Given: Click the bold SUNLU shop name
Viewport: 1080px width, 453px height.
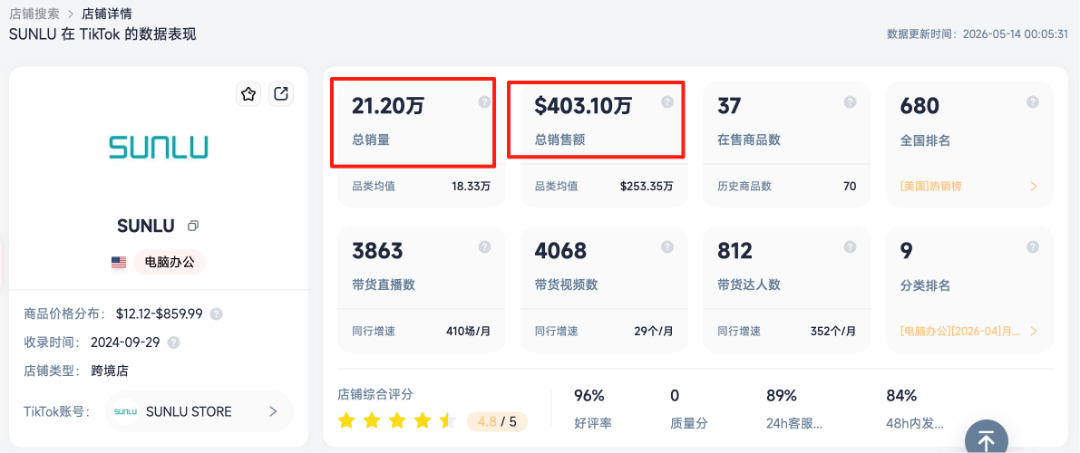Looking at the screenshot, I should (146, 226).
